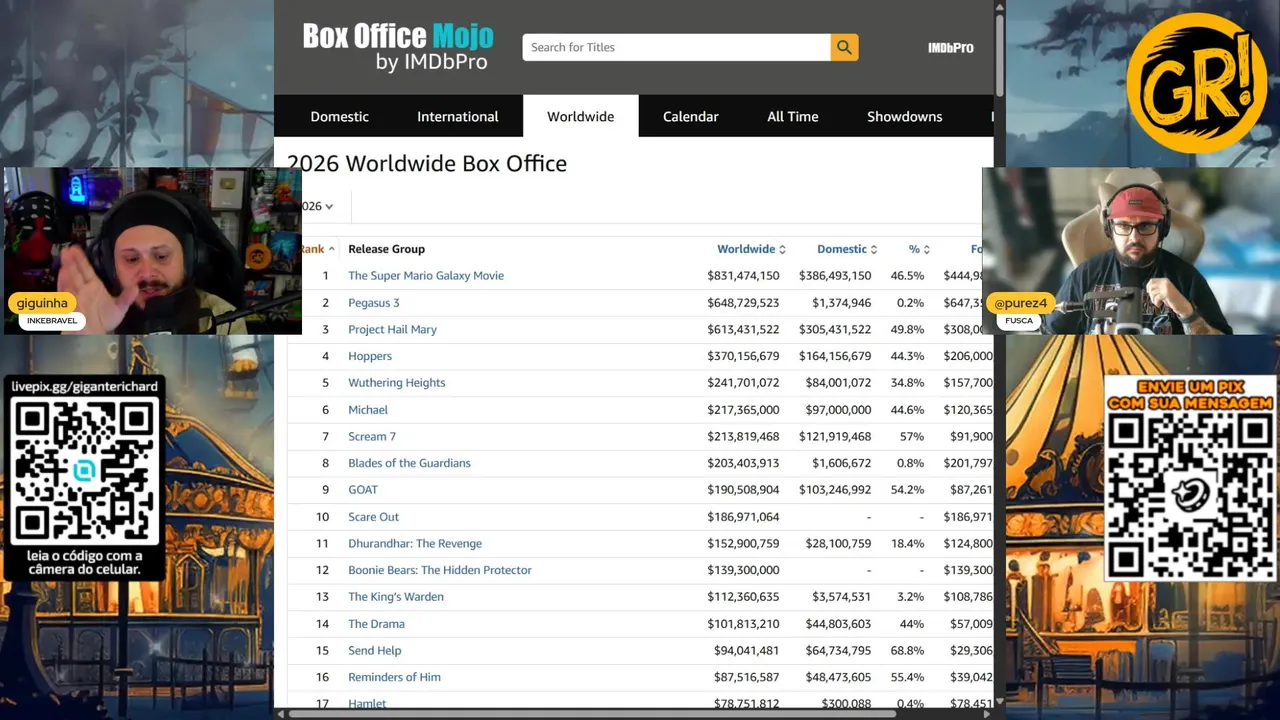Sort table by Domestic gross column
This screenshot has height=720, width=1280.
click(x=847, y=249)
